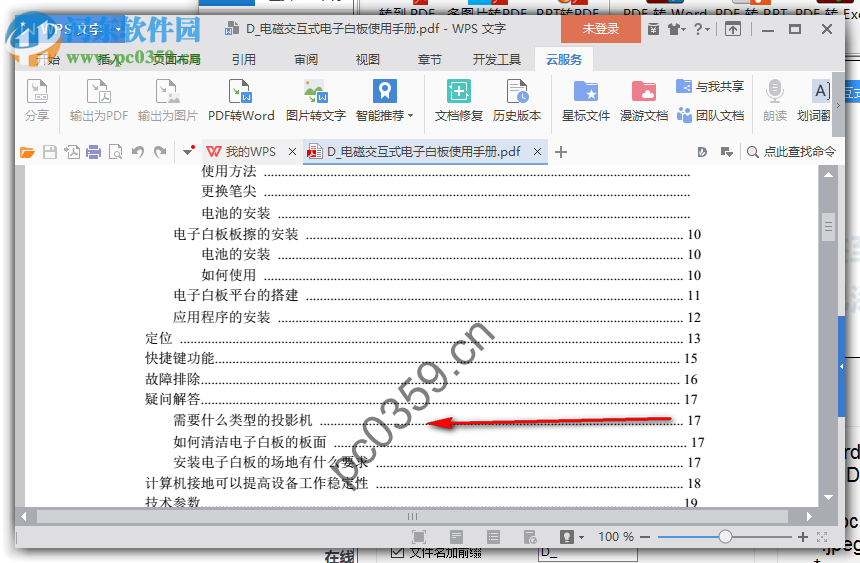This screenshot has height=563, width=860.
Task: Toggle 文件名加前缀 checkbox in background window
Action: (397, 551)
